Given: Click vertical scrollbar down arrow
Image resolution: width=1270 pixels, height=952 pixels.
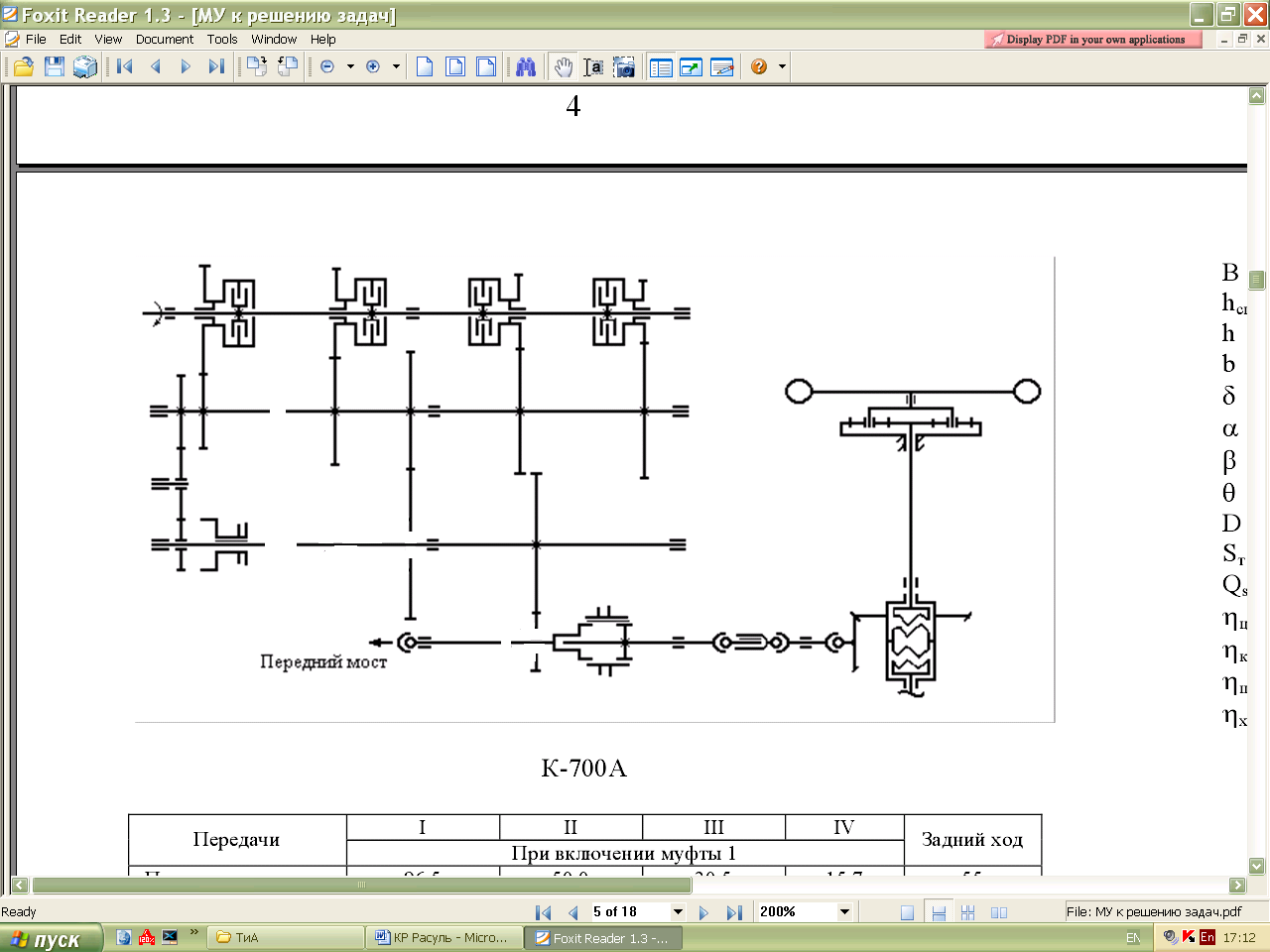Looking at the screenshot, I should pyautogui.click(x=1256, y=866).
